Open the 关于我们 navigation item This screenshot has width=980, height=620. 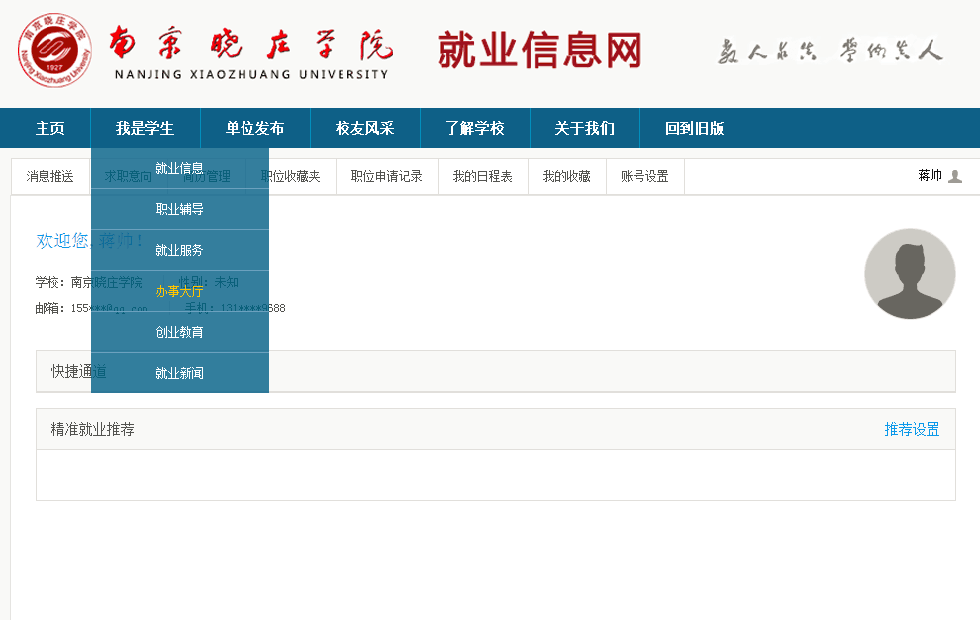[x=585, y=128]
